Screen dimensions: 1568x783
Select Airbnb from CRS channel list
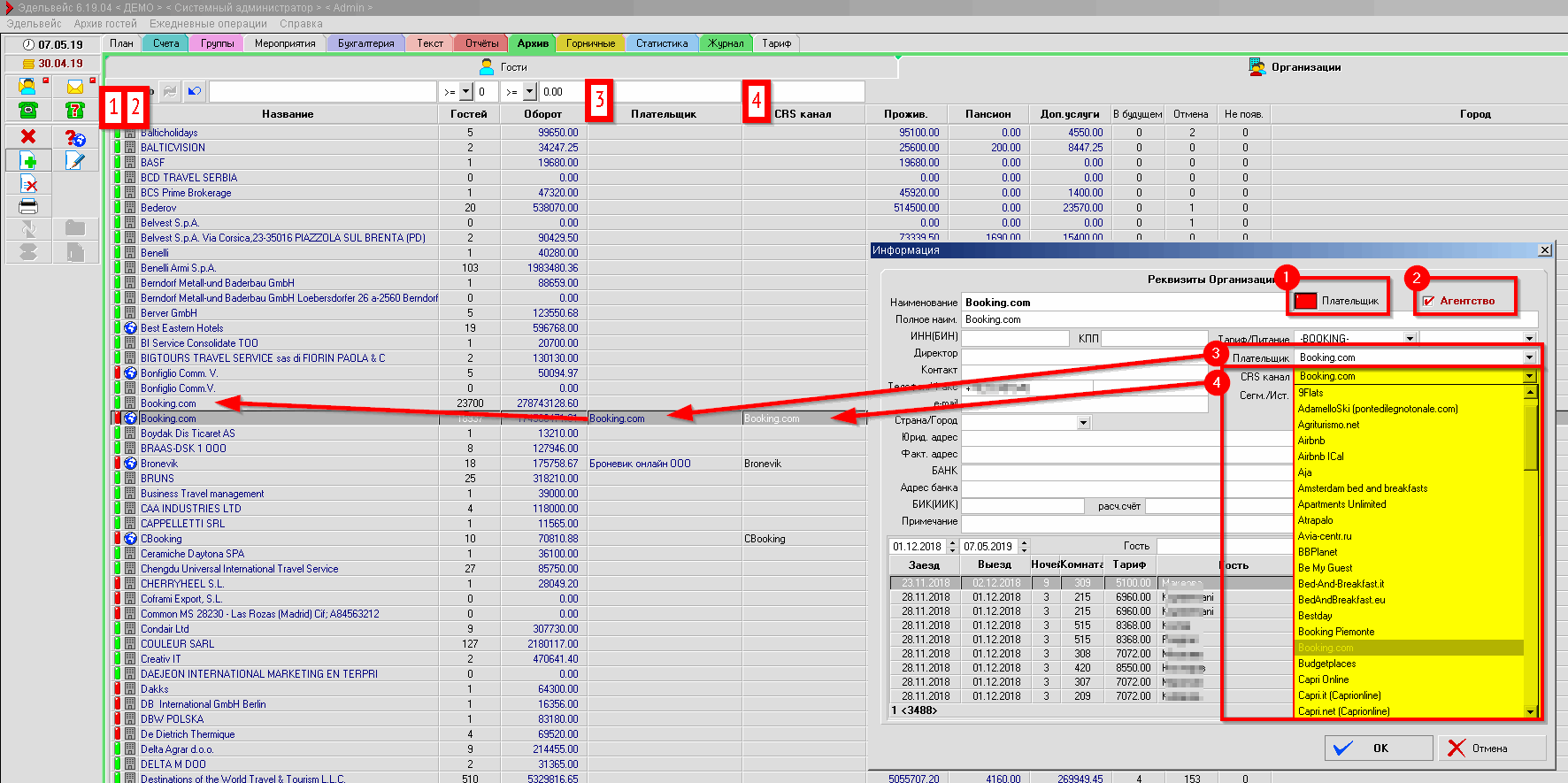(1311, 441)
